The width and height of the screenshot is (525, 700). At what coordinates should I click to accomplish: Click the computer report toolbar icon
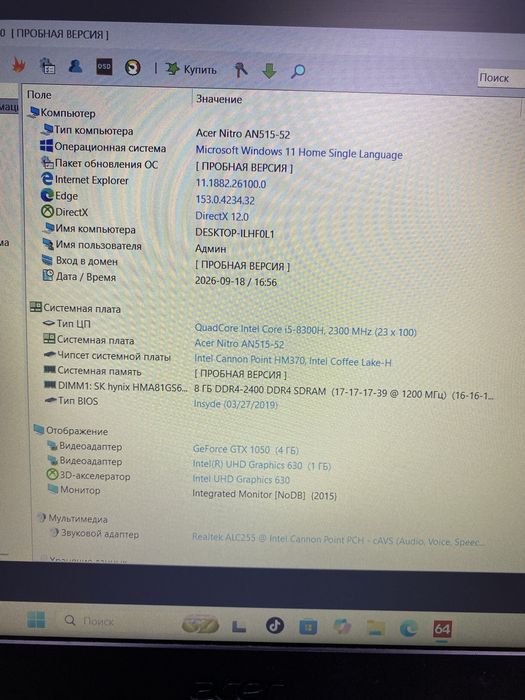point(48,66)
